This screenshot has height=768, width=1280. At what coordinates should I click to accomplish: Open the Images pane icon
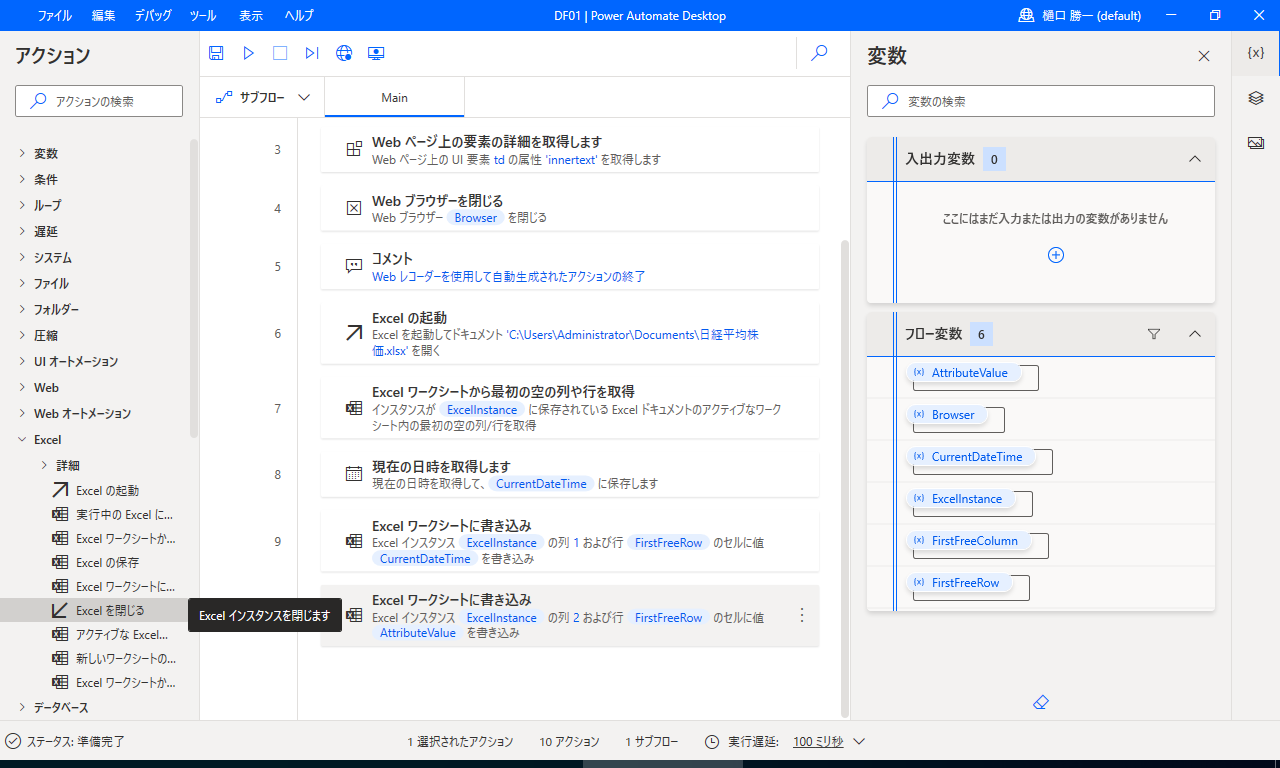point(1256,143)
